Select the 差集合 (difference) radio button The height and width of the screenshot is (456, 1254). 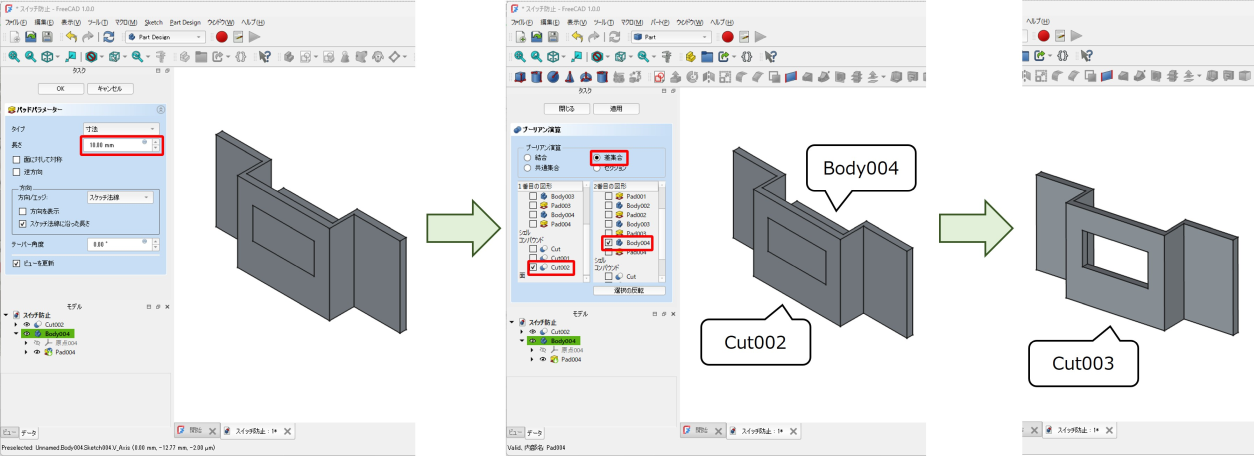pos(598,158)
